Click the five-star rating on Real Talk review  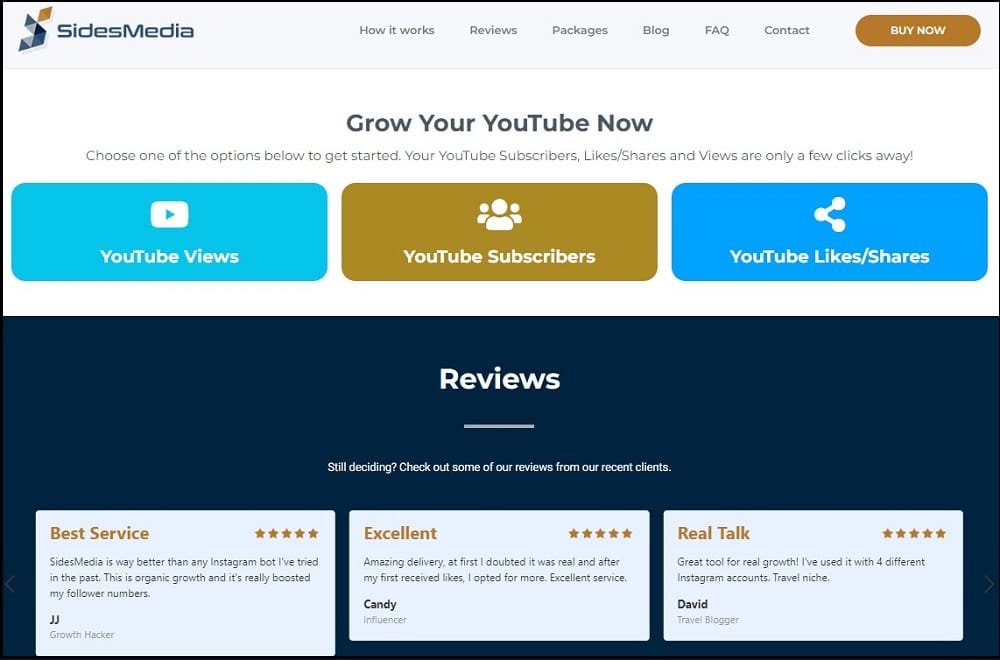click(914, 533)
